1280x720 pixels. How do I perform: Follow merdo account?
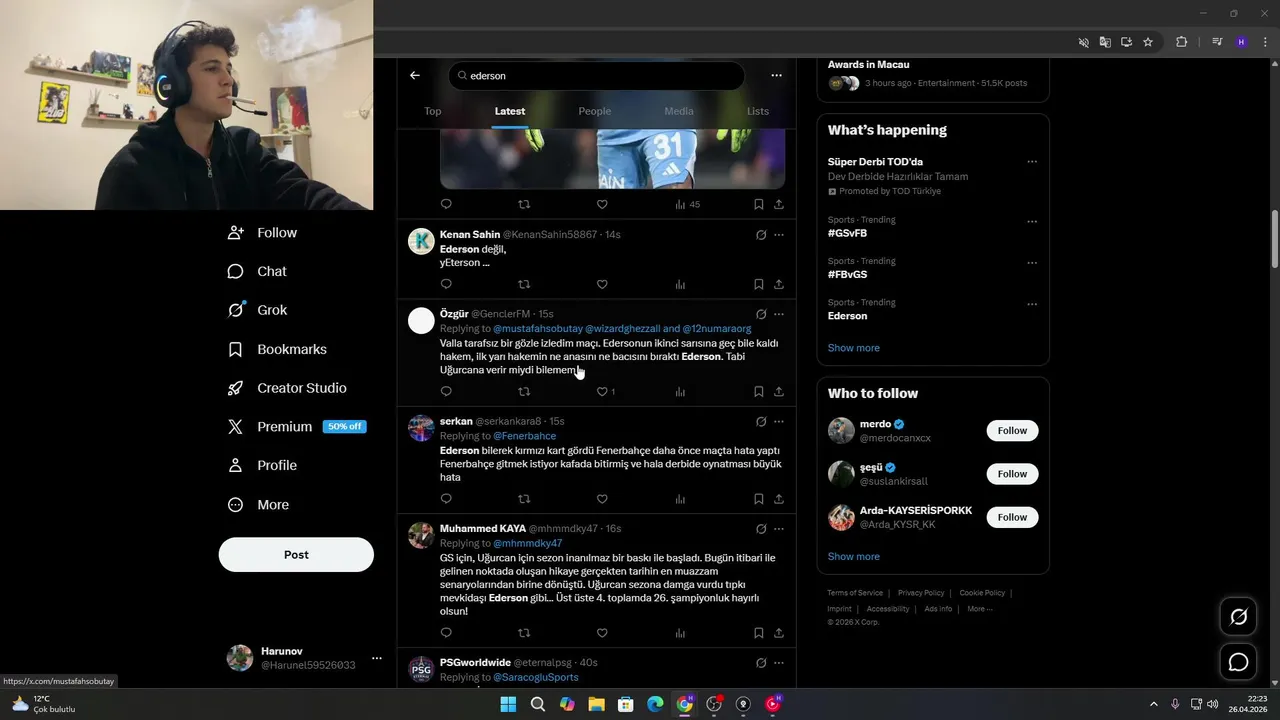(x=1012, y=431)
